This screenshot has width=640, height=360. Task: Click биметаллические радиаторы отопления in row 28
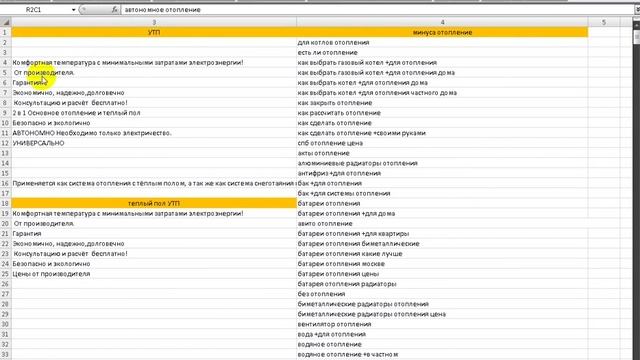click(x=442, y=304)
